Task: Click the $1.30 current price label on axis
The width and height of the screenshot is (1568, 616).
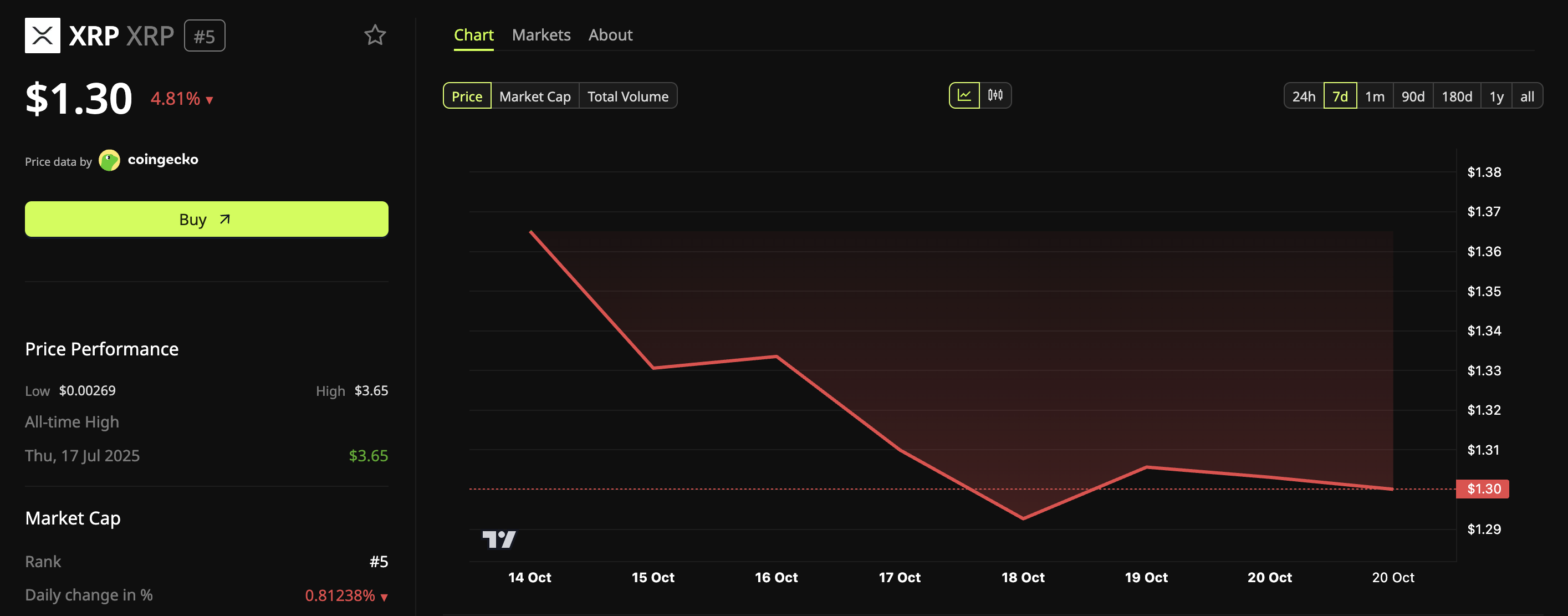Action: (1483, 489)
